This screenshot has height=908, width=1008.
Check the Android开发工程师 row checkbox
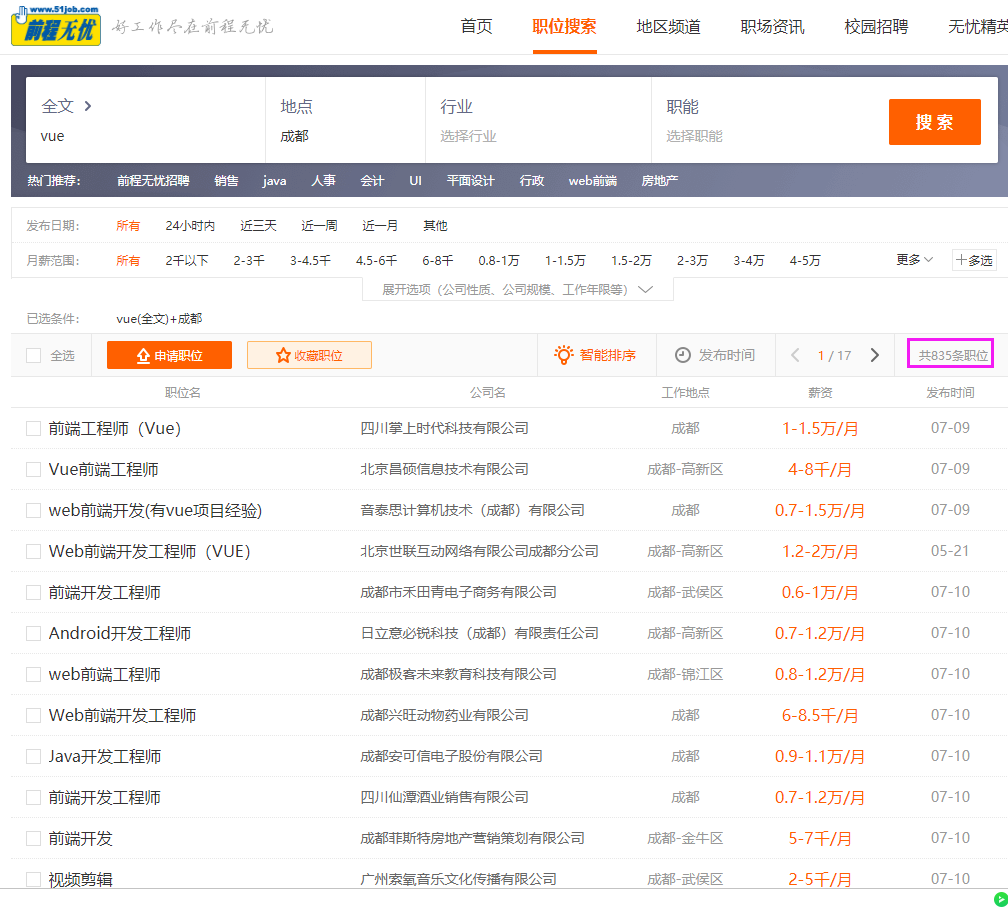[33, 633]
